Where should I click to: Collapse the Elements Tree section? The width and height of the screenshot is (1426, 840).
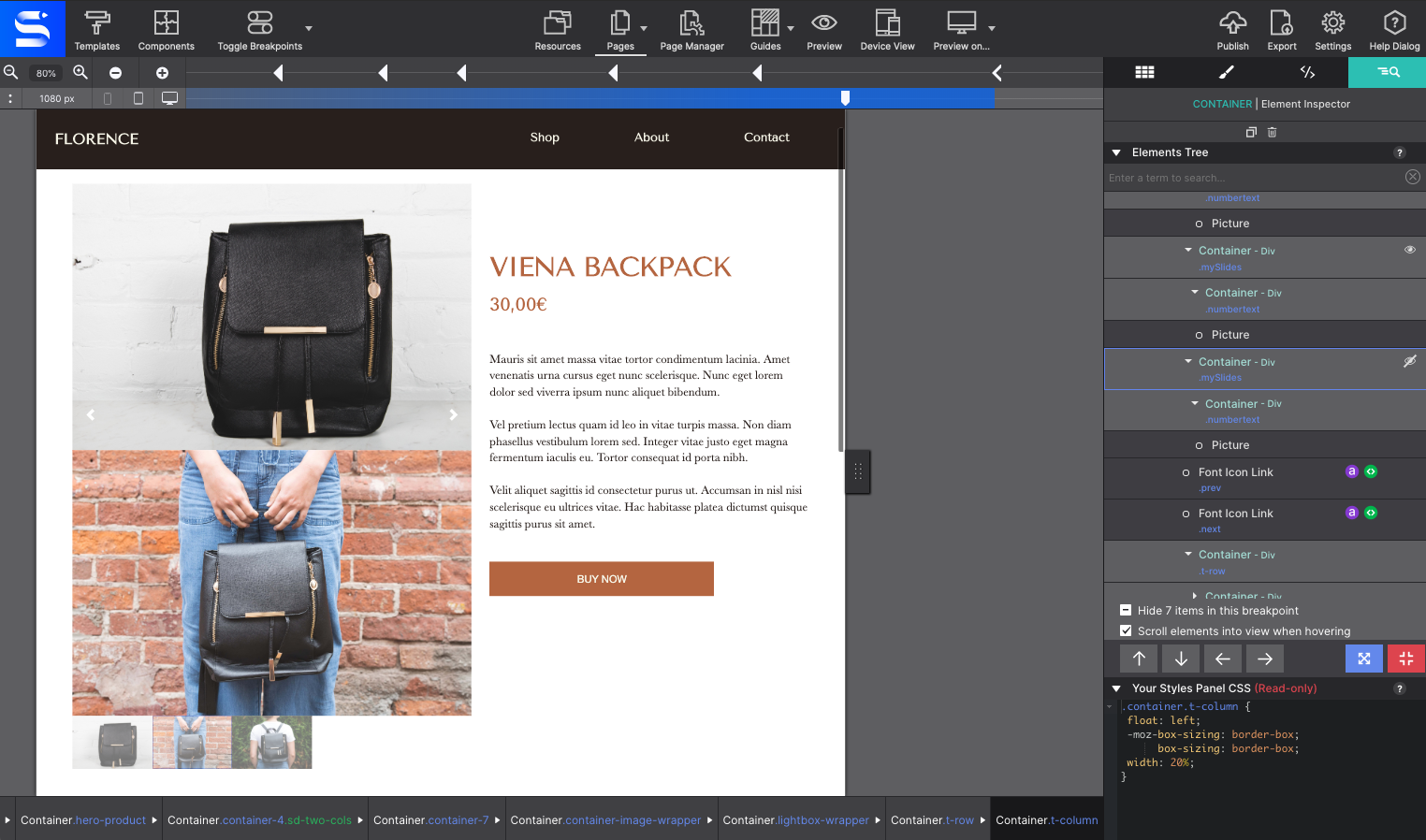1116,152
